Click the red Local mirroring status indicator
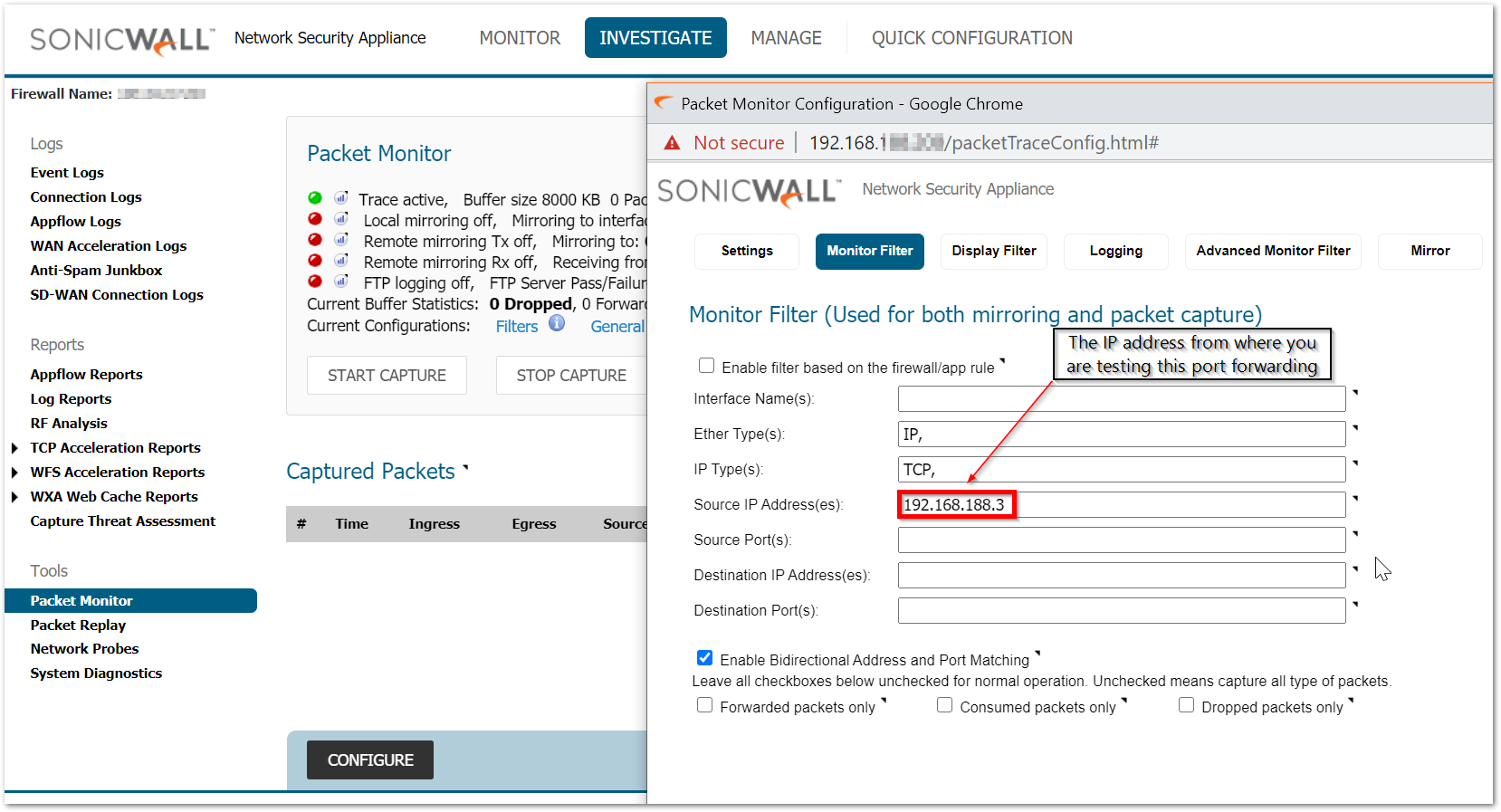 (x=315, y=219)
